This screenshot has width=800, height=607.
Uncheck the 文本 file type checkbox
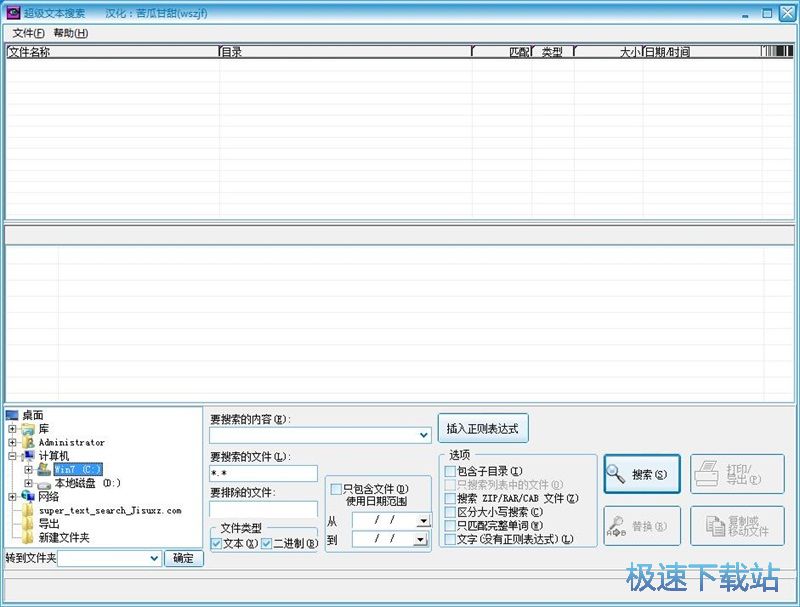click(216, 544)
